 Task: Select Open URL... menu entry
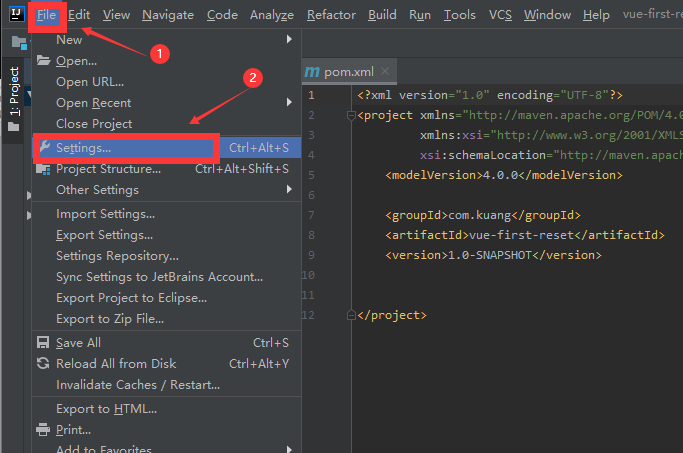coord(166,81)
